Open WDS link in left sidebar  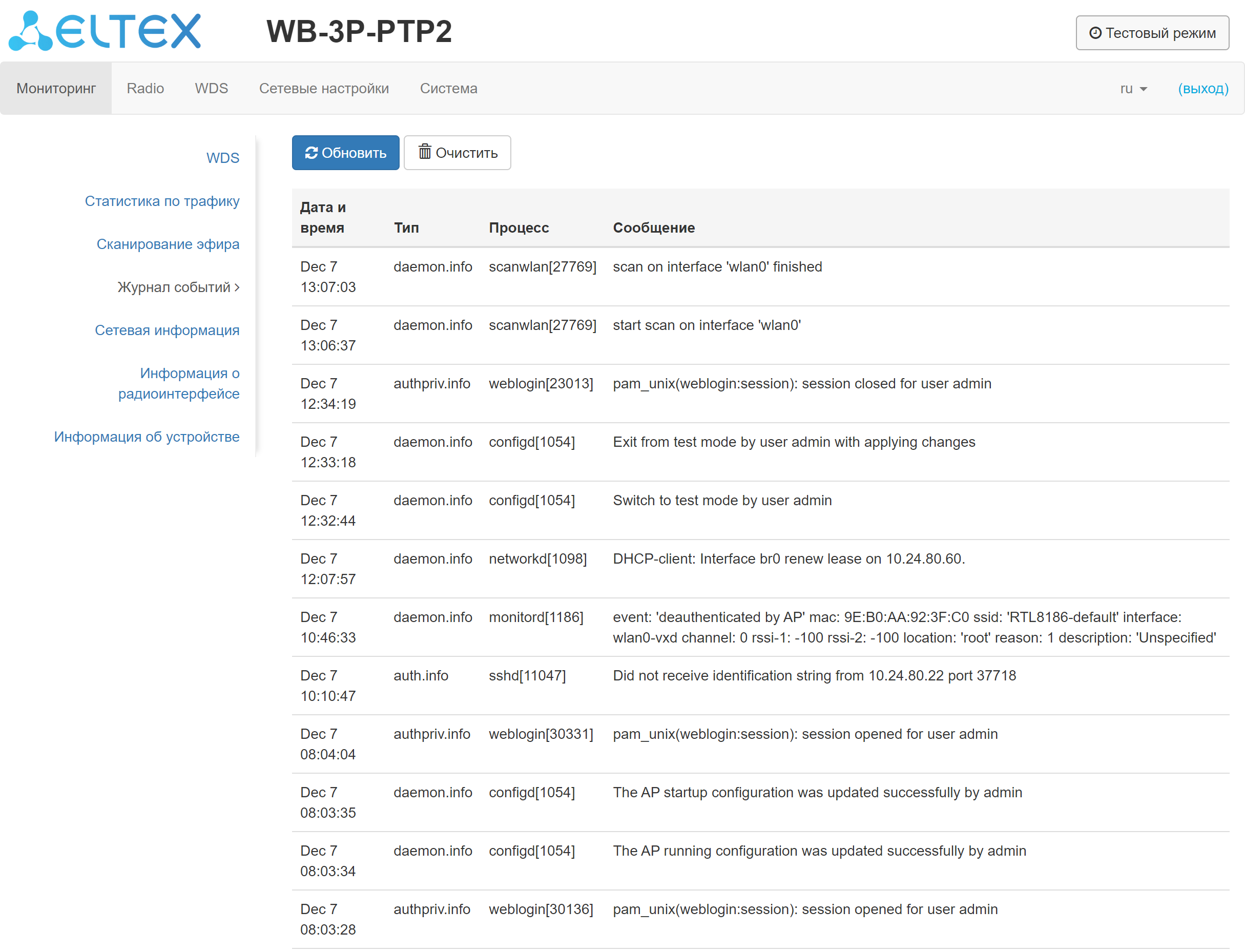pos(222,158)
